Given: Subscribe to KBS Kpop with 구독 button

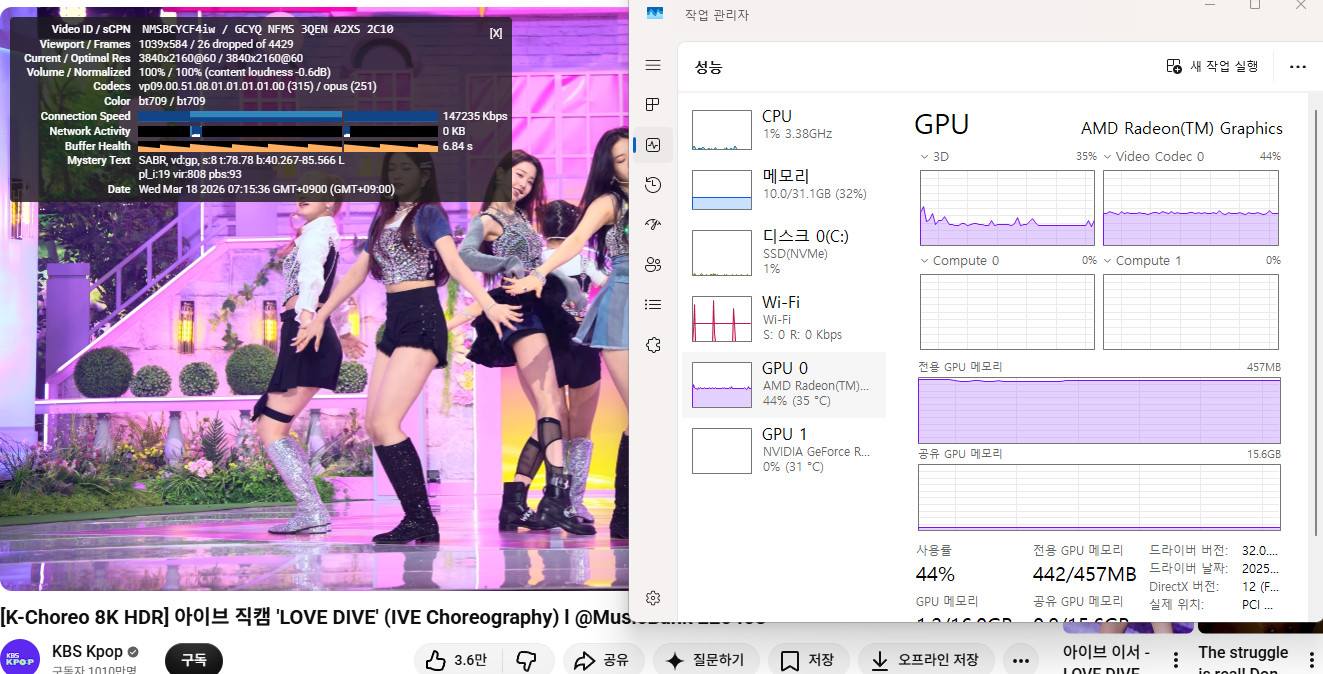Looking at the screenshot, I should (x=193, y=660).
